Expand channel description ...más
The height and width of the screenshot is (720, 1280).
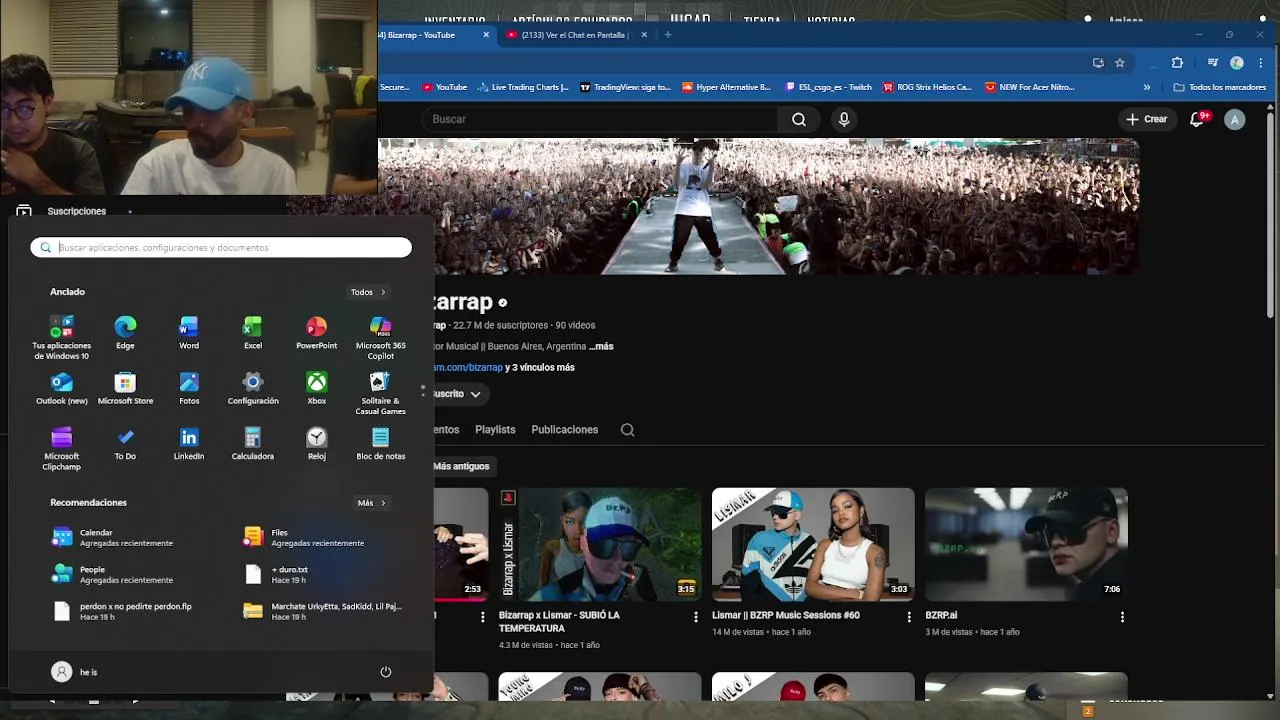pos(601,346)
